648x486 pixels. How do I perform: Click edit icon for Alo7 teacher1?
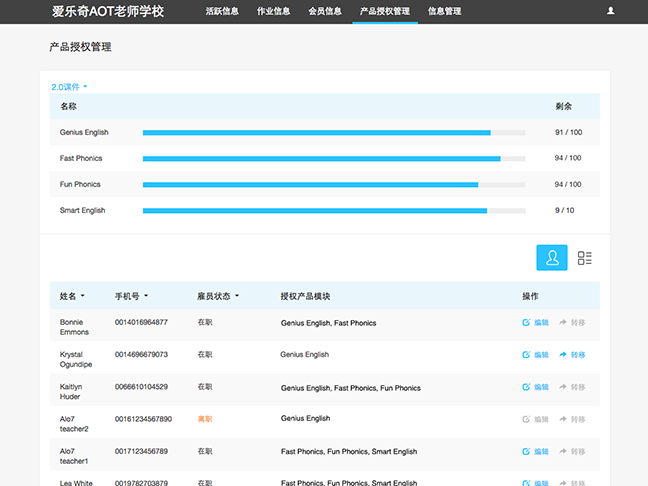click(x=527, y=451)
